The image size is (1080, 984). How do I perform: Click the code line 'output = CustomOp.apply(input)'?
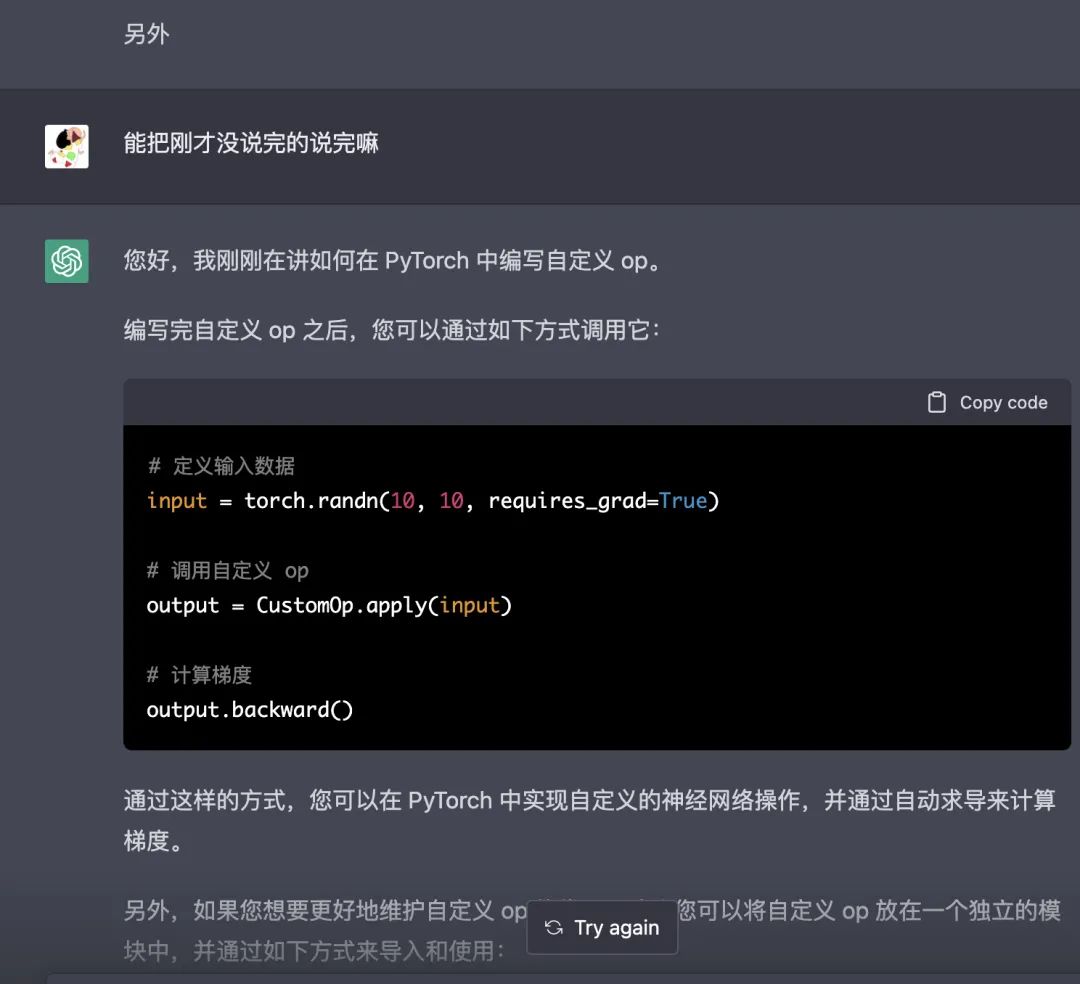click(329, 605)
